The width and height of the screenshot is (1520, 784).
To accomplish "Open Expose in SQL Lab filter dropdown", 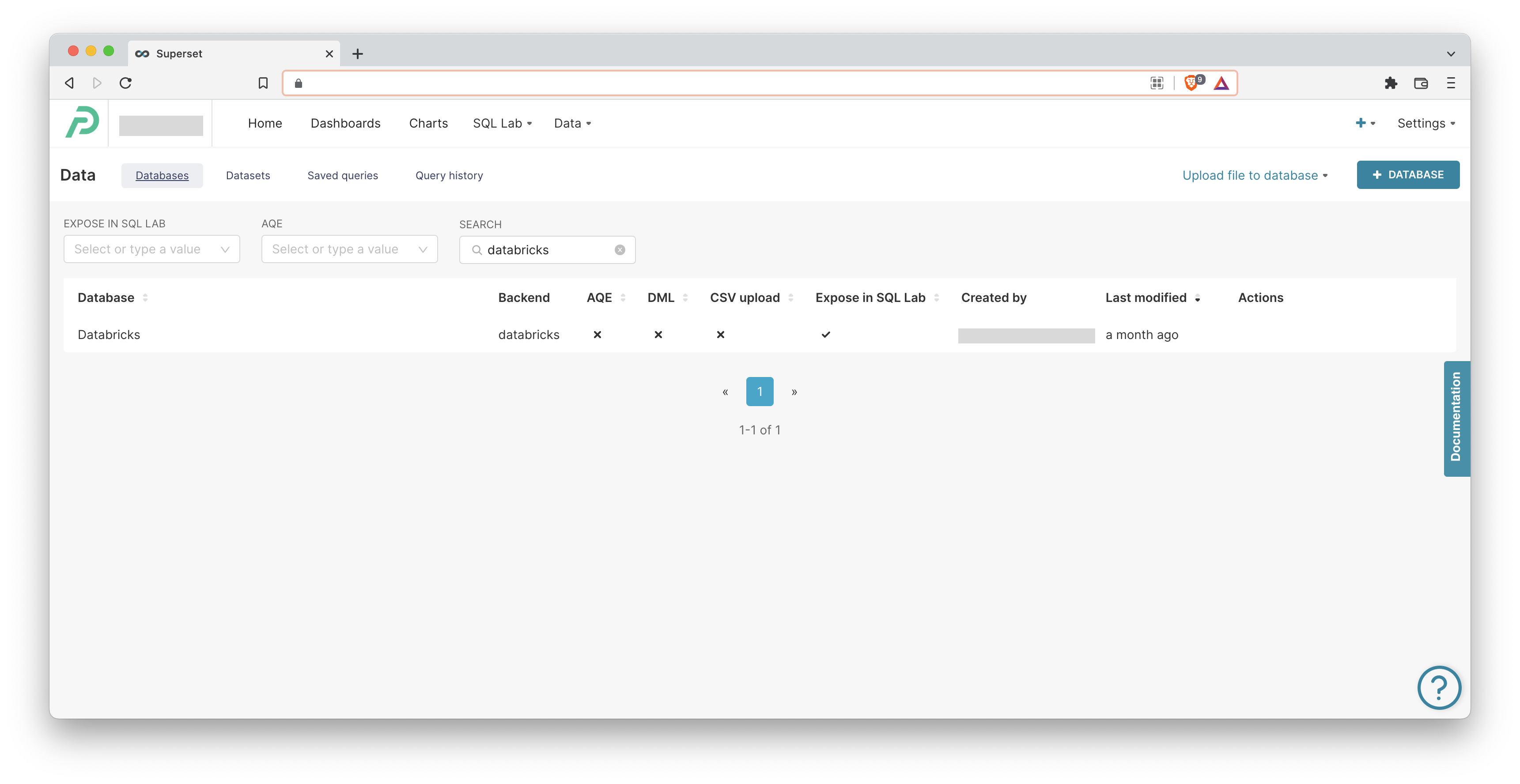I will click(151, 249).
